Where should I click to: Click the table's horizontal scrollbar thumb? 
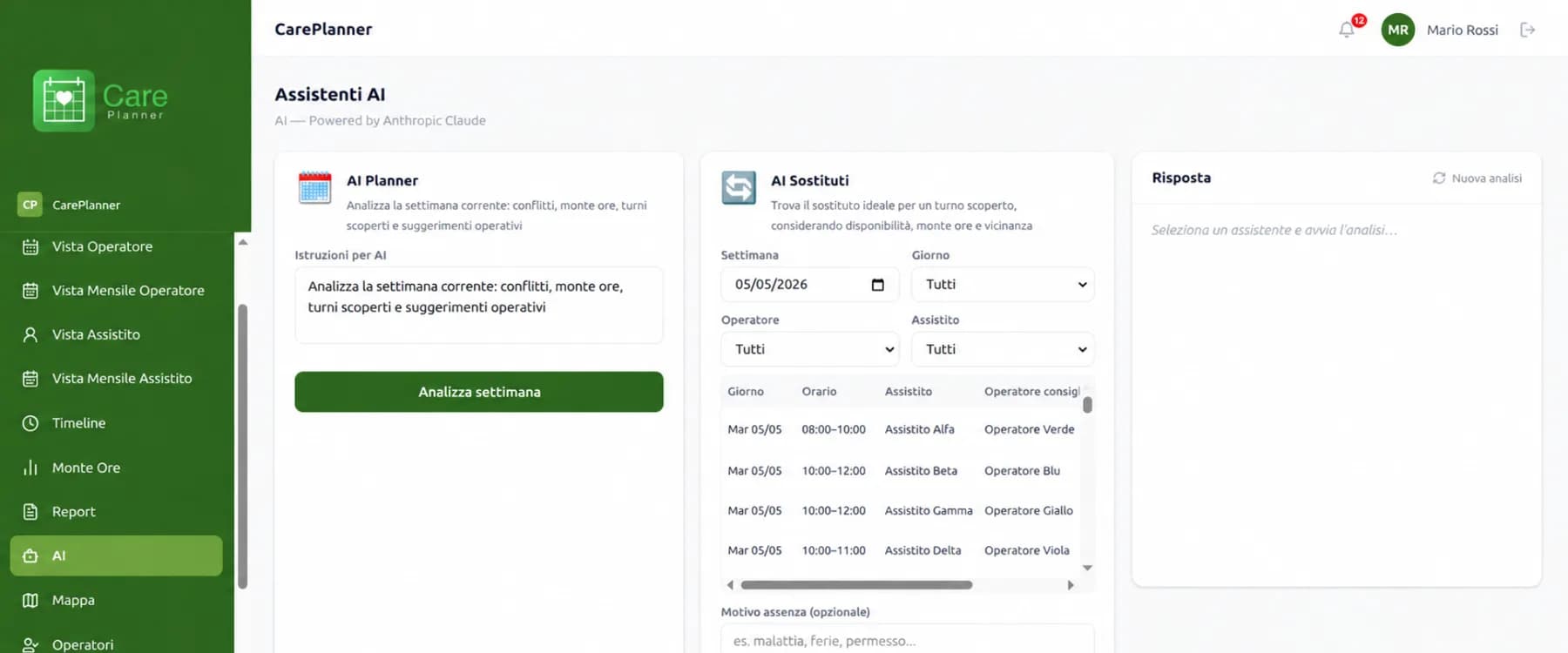point(856,585)
